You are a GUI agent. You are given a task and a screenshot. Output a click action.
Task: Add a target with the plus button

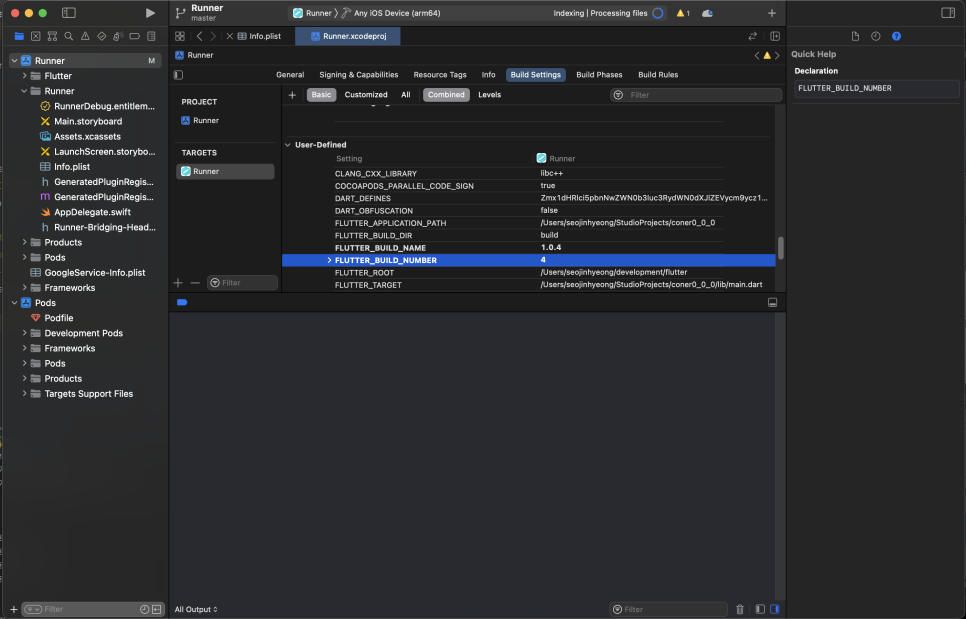click(x=178, y=283)
